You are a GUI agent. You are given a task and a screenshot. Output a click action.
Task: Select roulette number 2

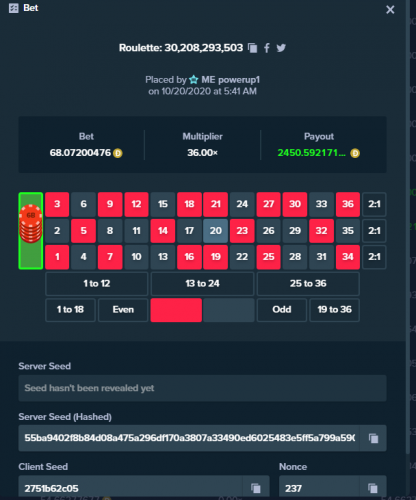[57, 231]
